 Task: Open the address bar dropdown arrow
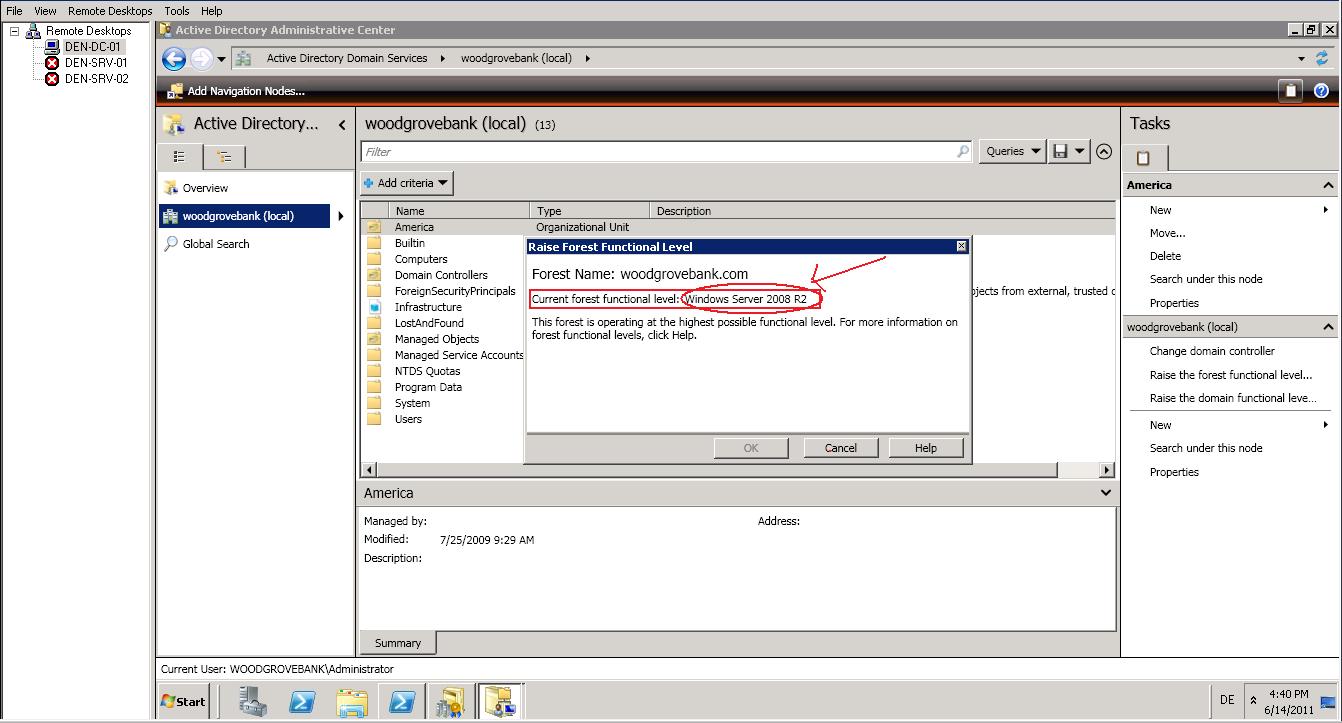1301,59
